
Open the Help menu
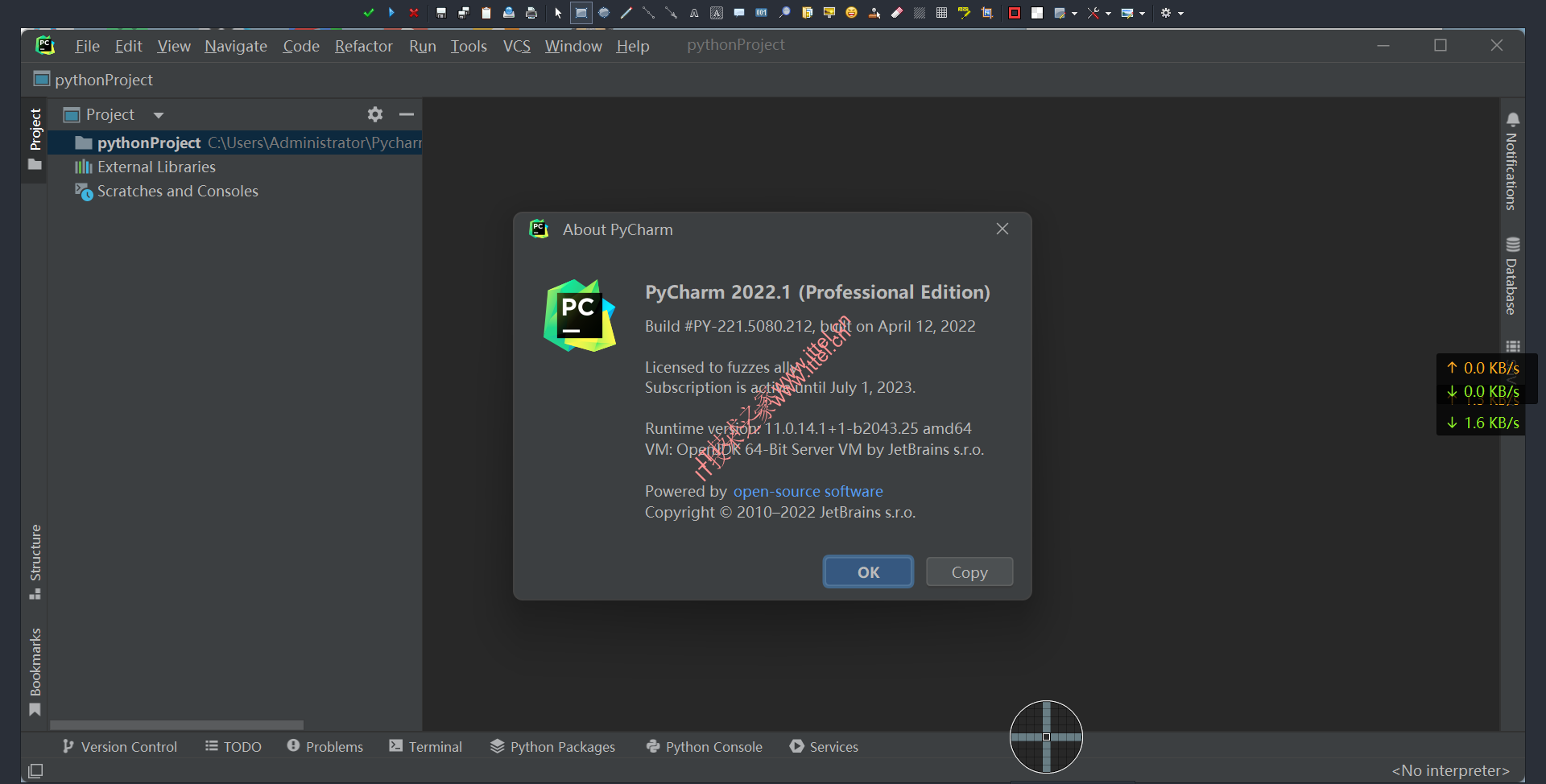(x=633, y=46)
